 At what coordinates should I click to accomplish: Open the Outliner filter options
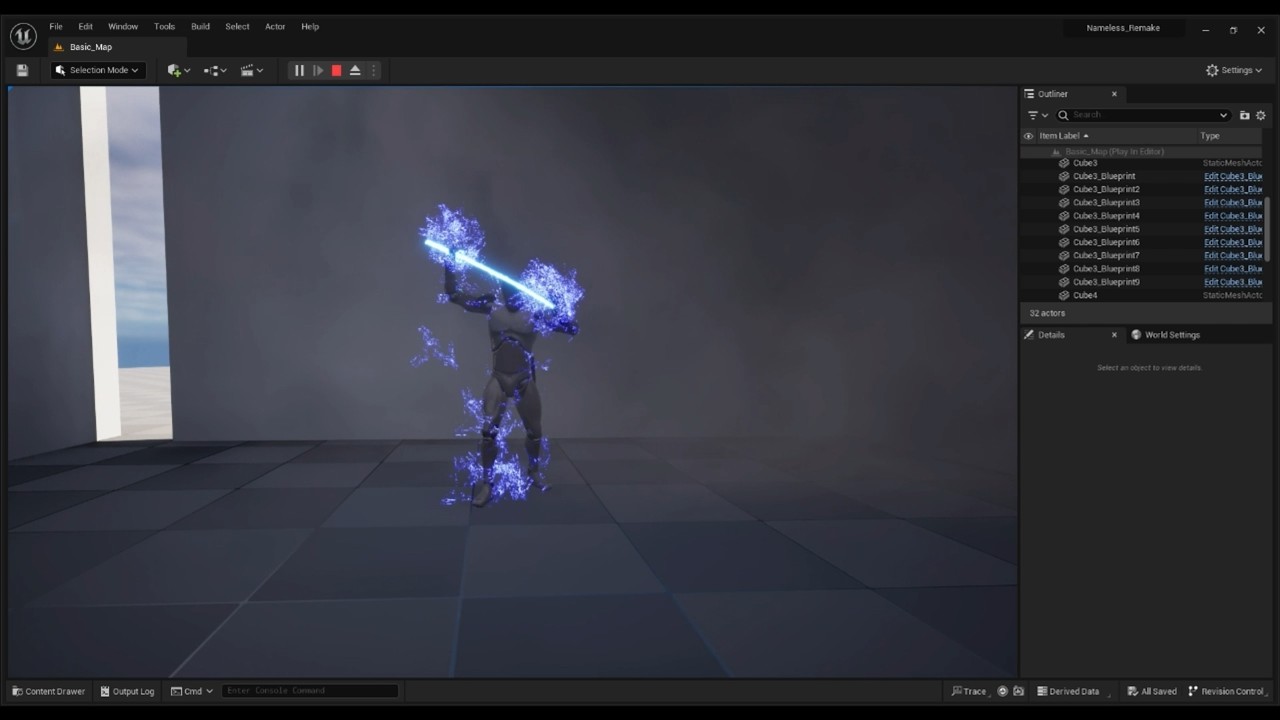point(1038,115)
